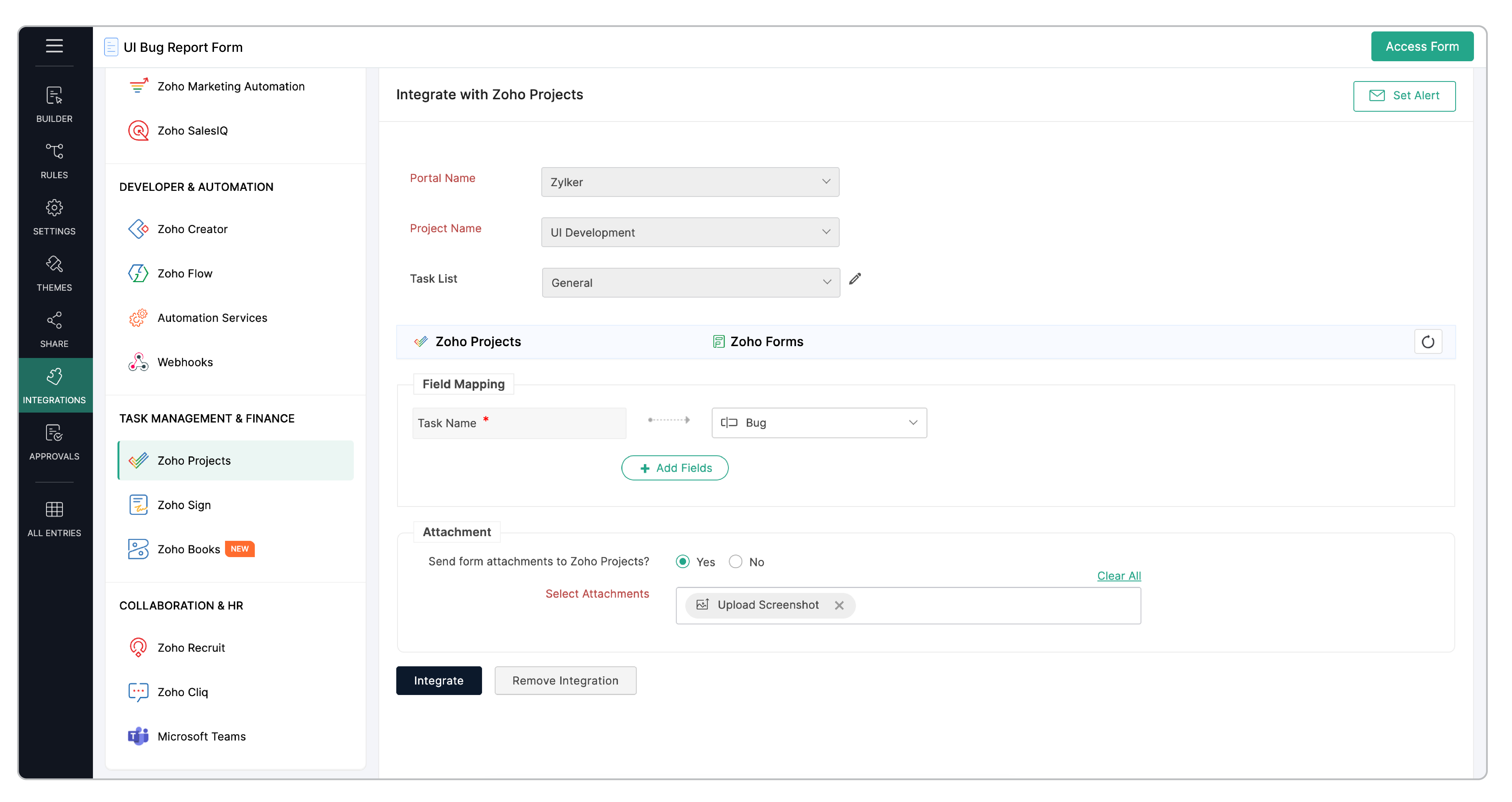Click the Clear All link
This screenshot has width=1512, height=802.
1118,575
